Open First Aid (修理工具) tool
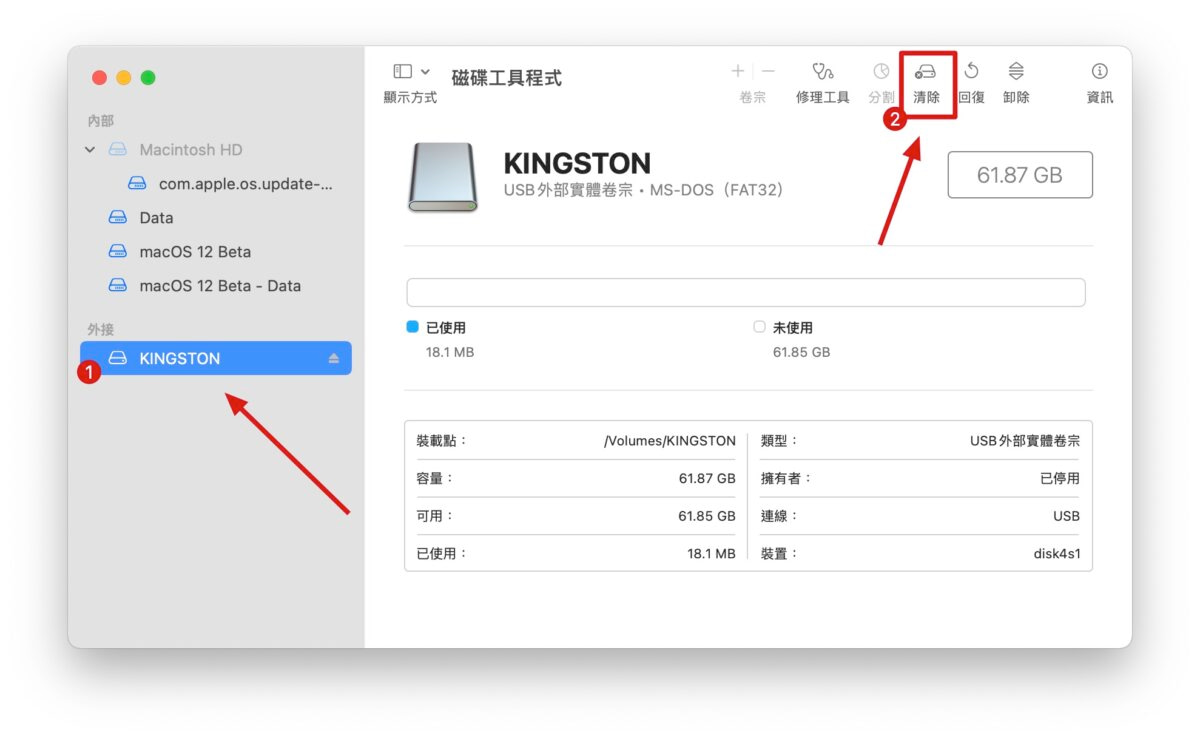 pyautogui.click(x=822, y=72)
